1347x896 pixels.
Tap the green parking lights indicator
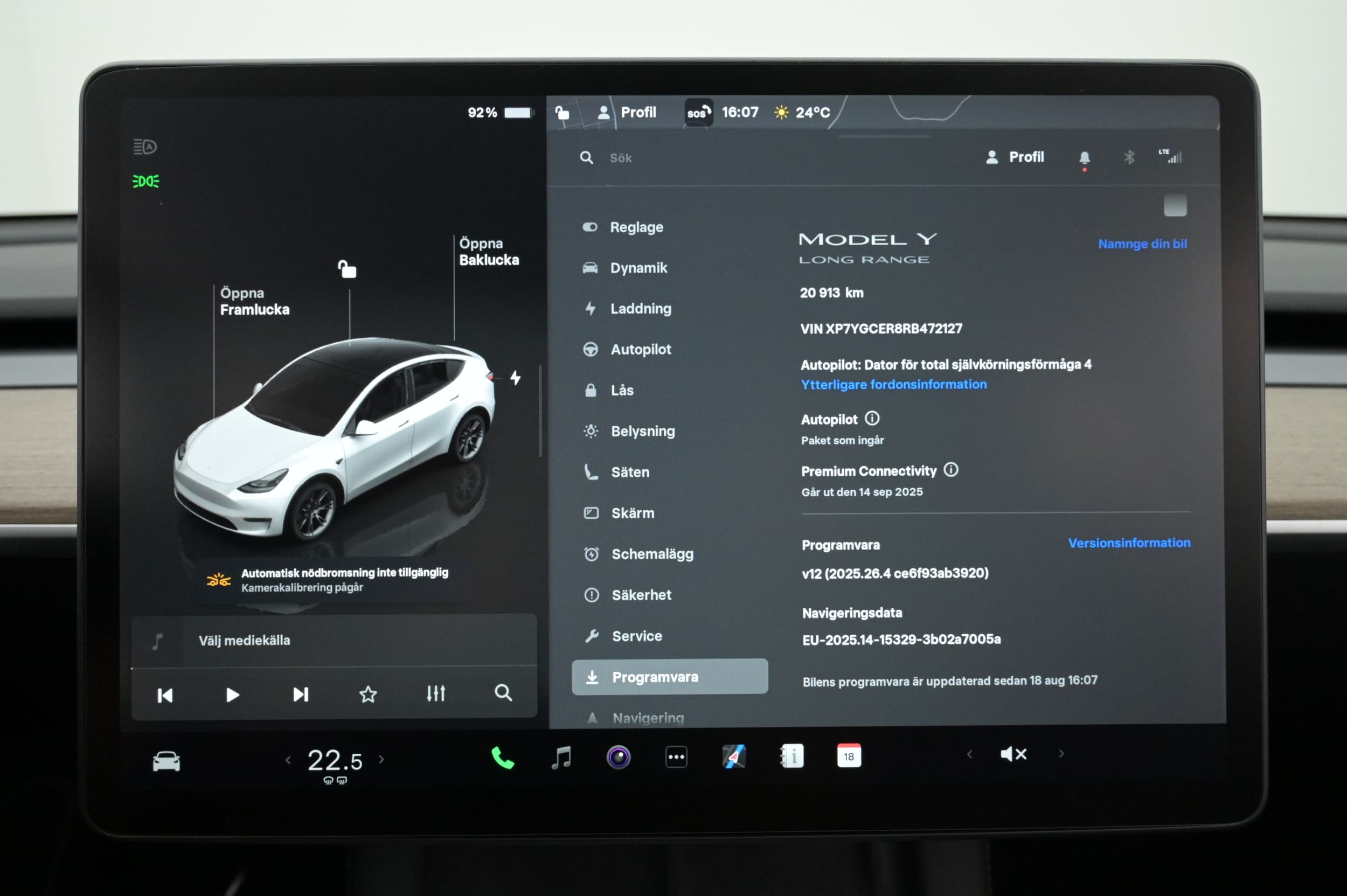click(145, 181)
